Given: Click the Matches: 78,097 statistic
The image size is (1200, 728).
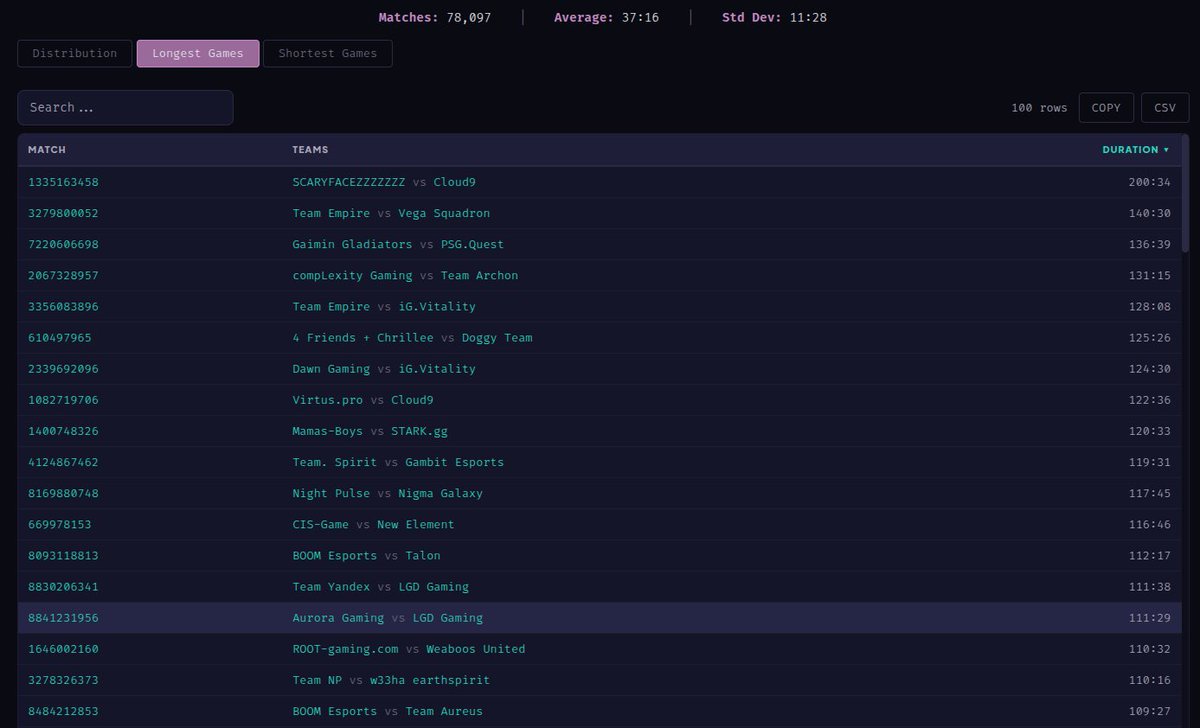Looking at the screenshot, I should [435, 17].
